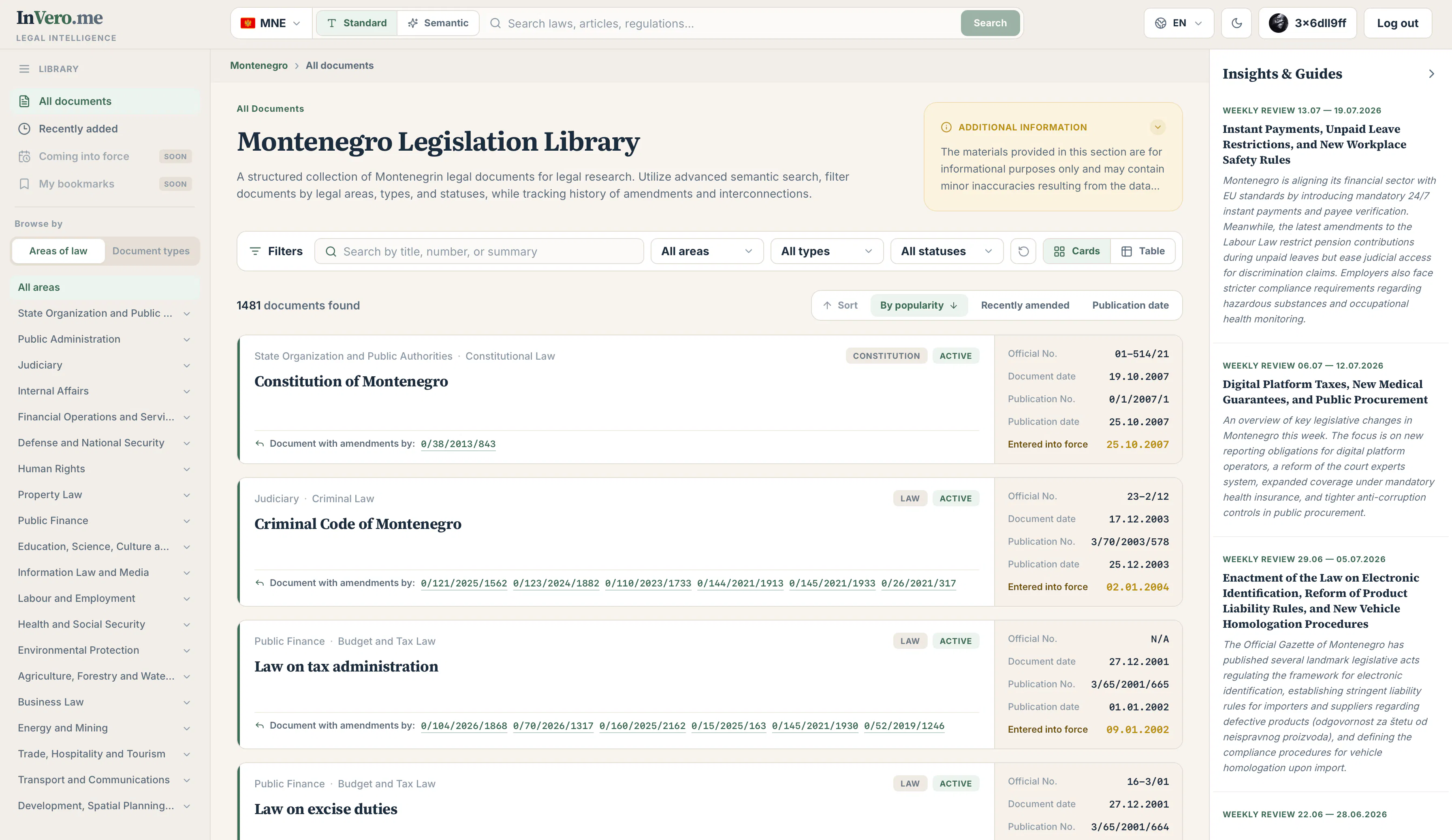Sort by Recently amended
The image size is (1452, 840).
[1025, 305]
